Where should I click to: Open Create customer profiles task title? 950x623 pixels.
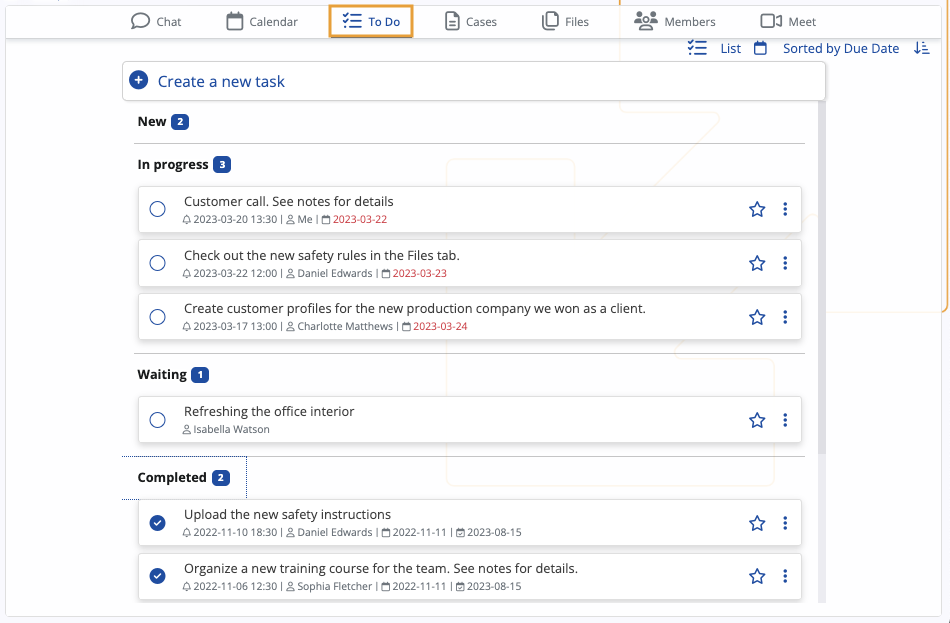(x=414, y=308)
